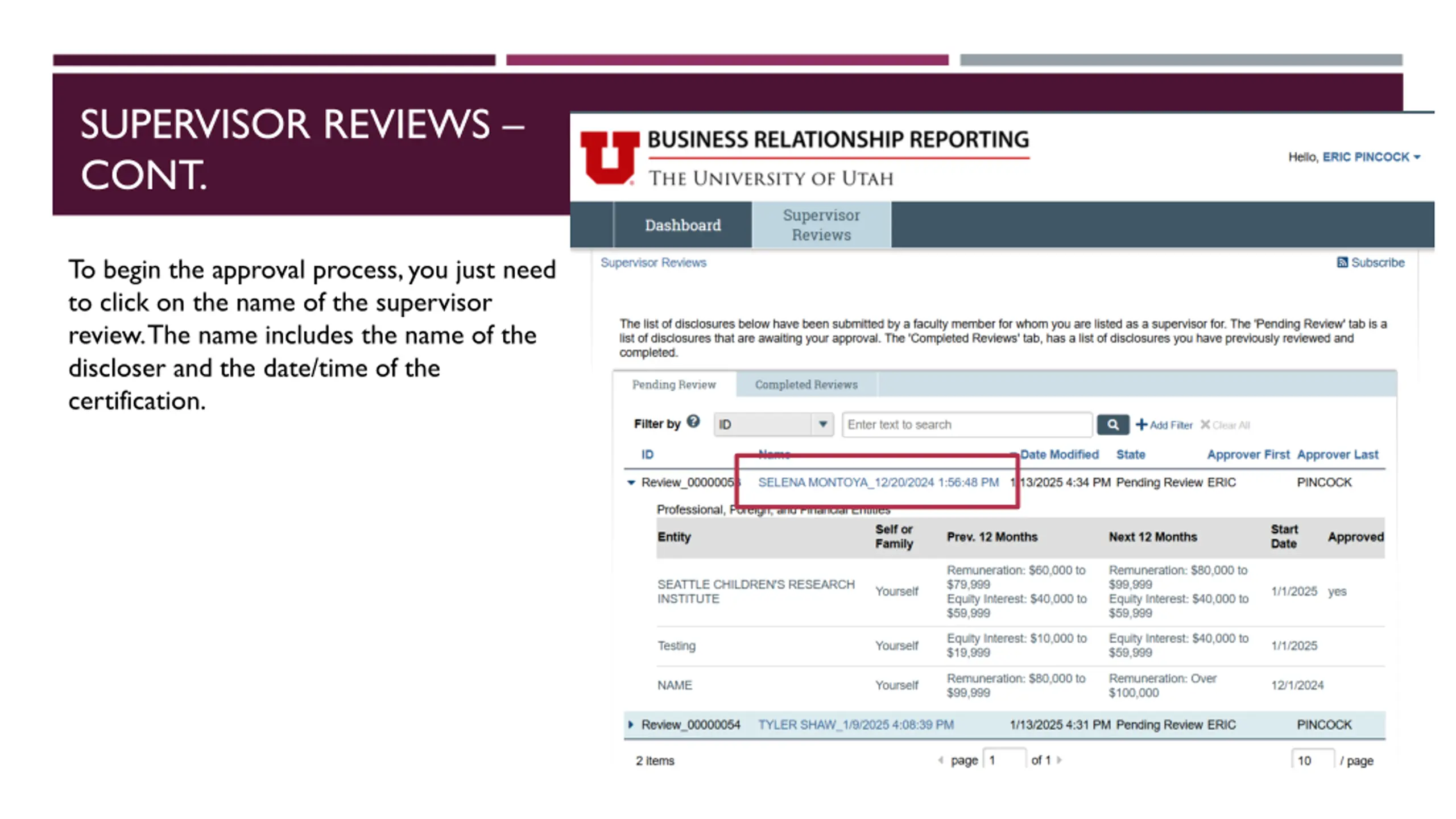The width and height of the screenshot is (1456, 819).
Task: Click the yes Approved cell
Action: pyautogui.click(x=1337, y=591)
